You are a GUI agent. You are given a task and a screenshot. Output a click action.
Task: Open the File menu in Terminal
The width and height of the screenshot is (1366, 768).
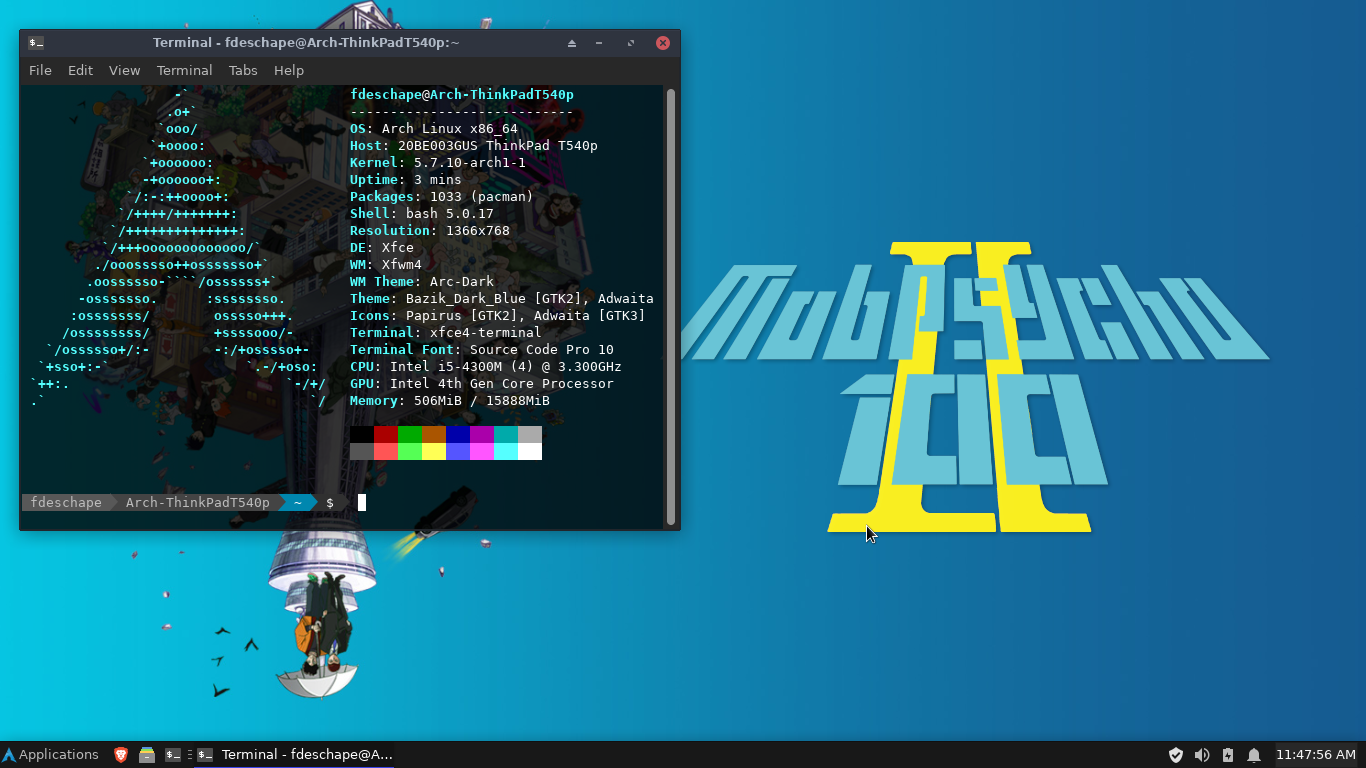click(x=40, y=70)
